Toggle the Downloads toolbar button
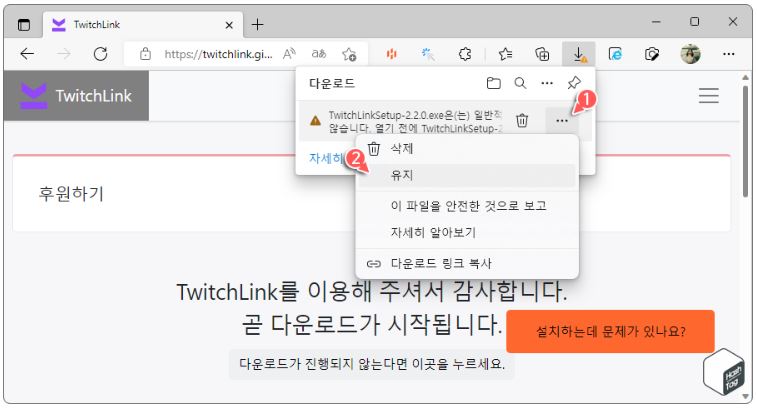757x409 pixels. (x=578, y=54)
